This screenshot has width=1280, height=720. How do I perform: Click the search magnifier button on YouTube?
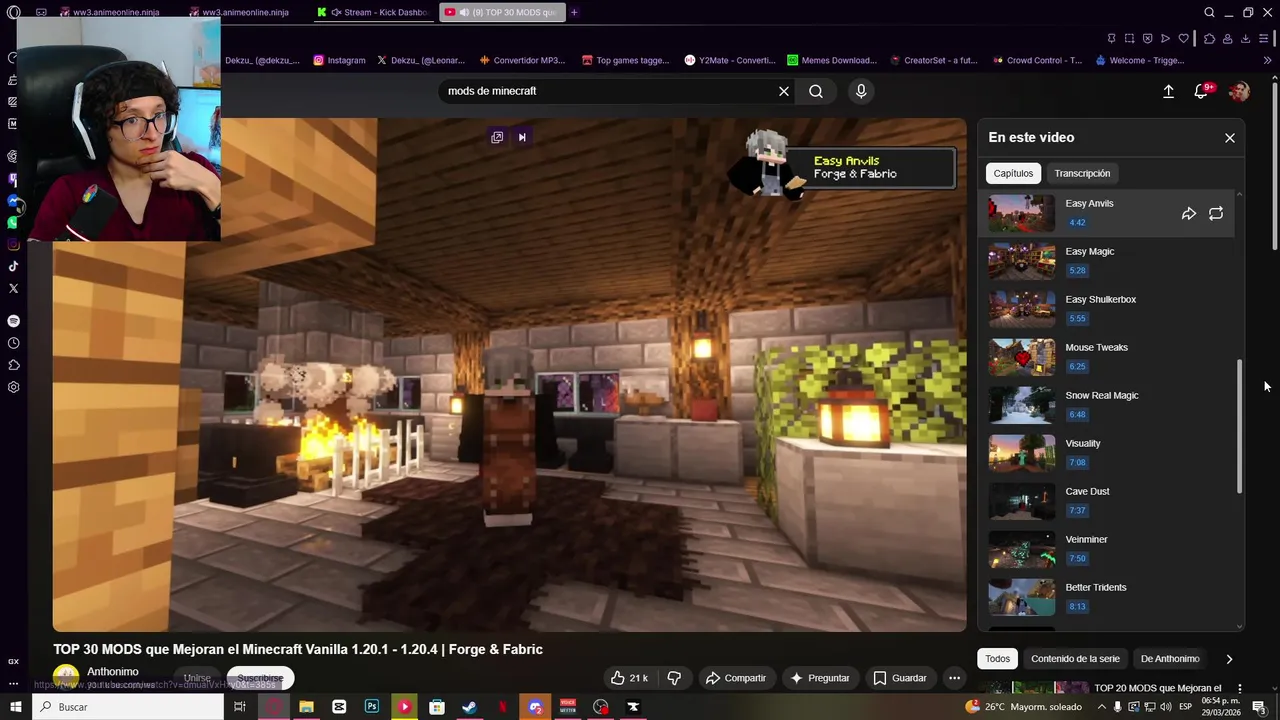point(816,91)
